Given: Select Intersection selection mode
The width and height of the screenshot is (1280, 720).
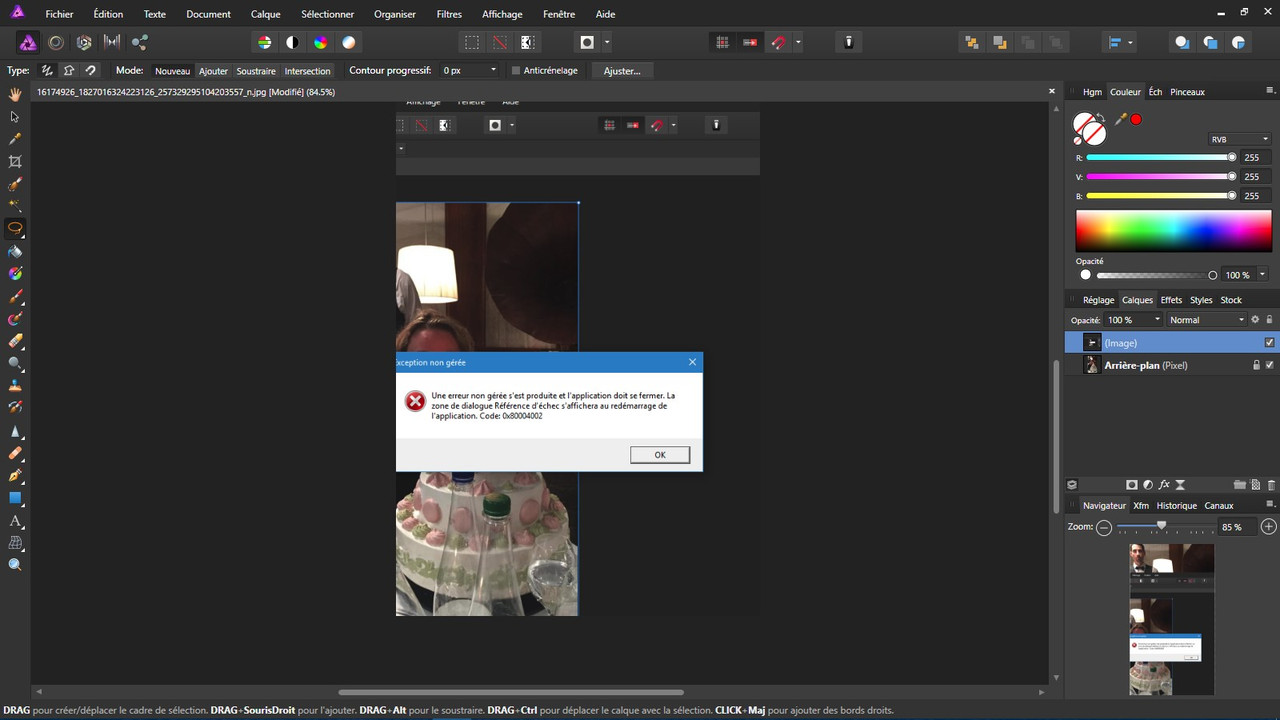Looking at the screenshot, I should (x=307, y=71).
